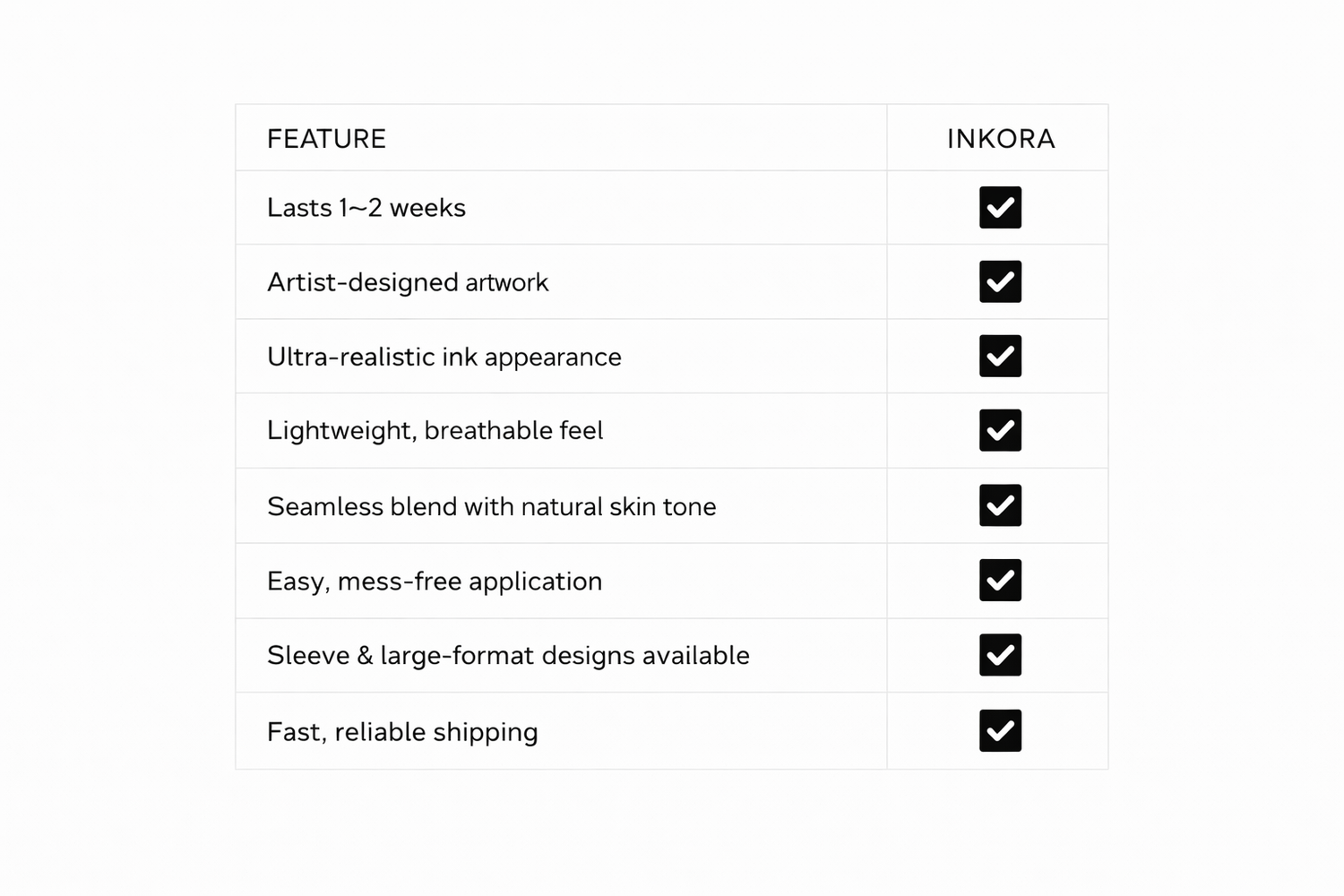Click the word 'shipping' in last row
The image size is (1344, 896).
point(485,733)
